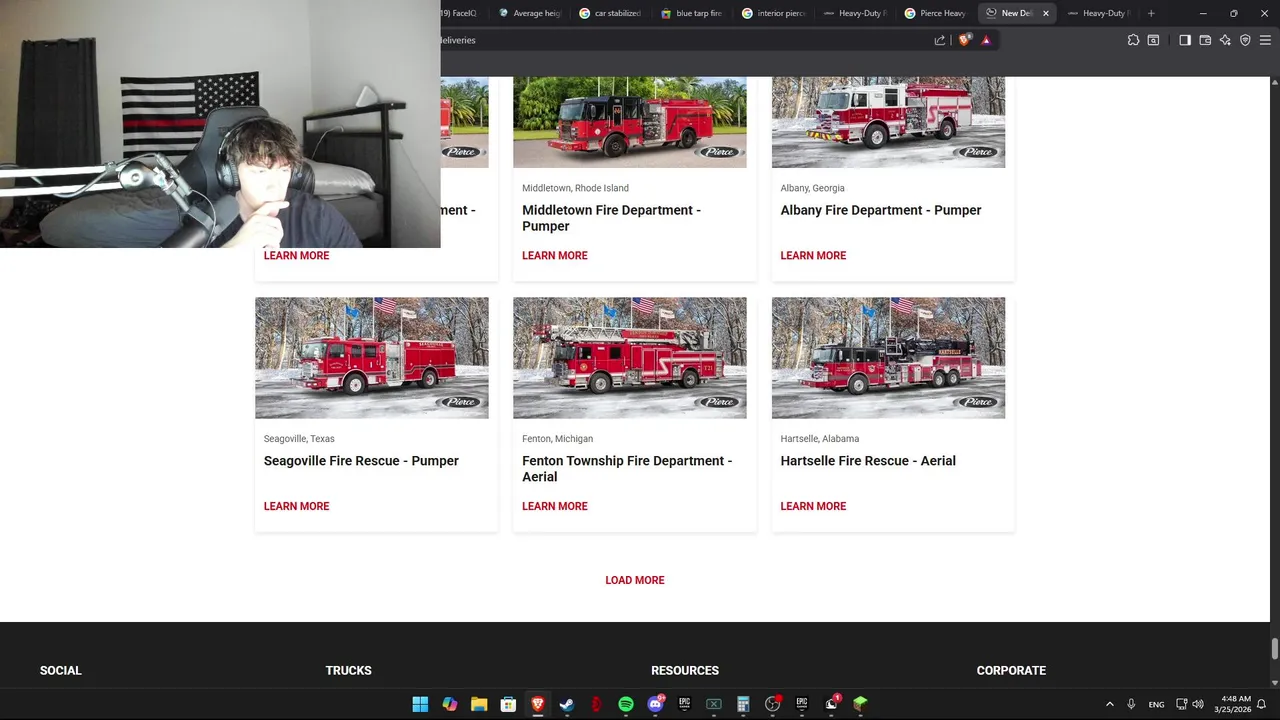Click the Hartselle aerial truck photo
Screen dimensions: 1280x720
(888, 358)
